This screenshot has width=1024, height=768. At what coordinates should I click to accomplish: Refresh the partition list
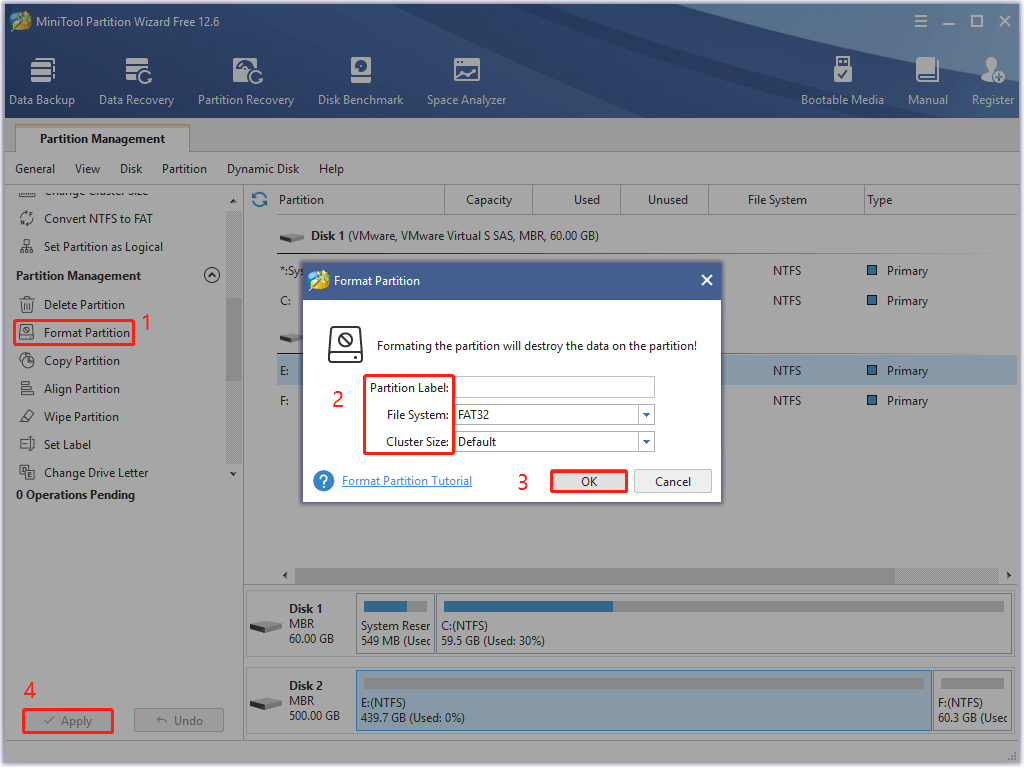pyautogui.click(x=260, y=200)
